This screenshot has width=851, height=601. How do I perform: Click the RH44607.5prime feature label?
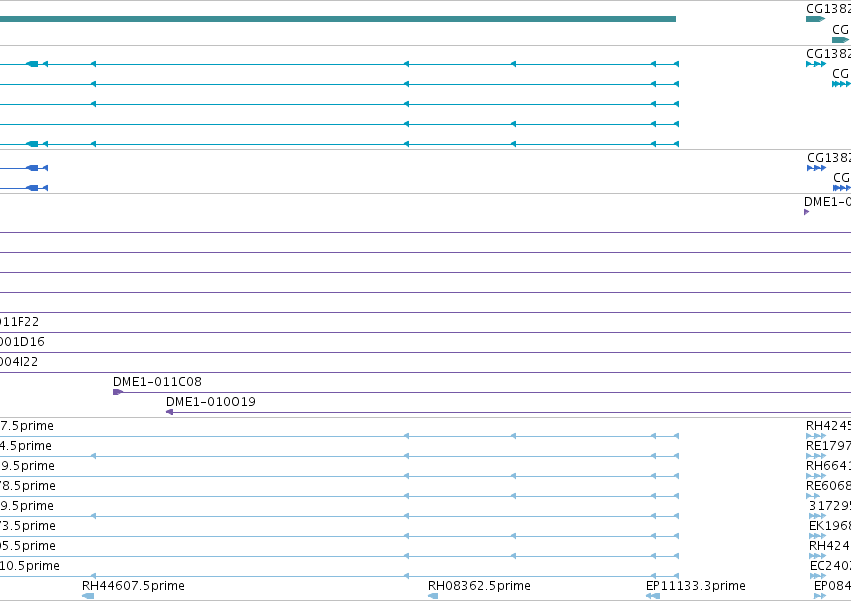point(133,586)
